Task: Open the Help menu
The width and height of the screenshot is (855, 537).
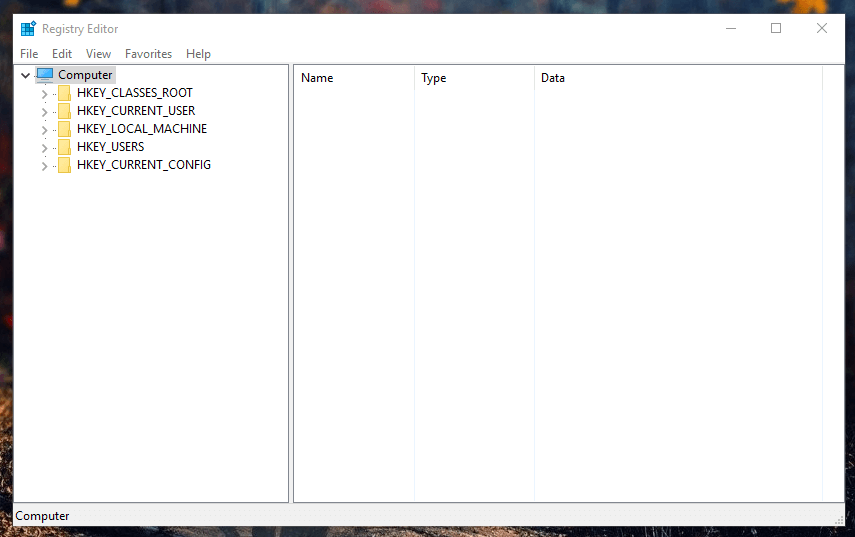Action: (x=198, y=54)
